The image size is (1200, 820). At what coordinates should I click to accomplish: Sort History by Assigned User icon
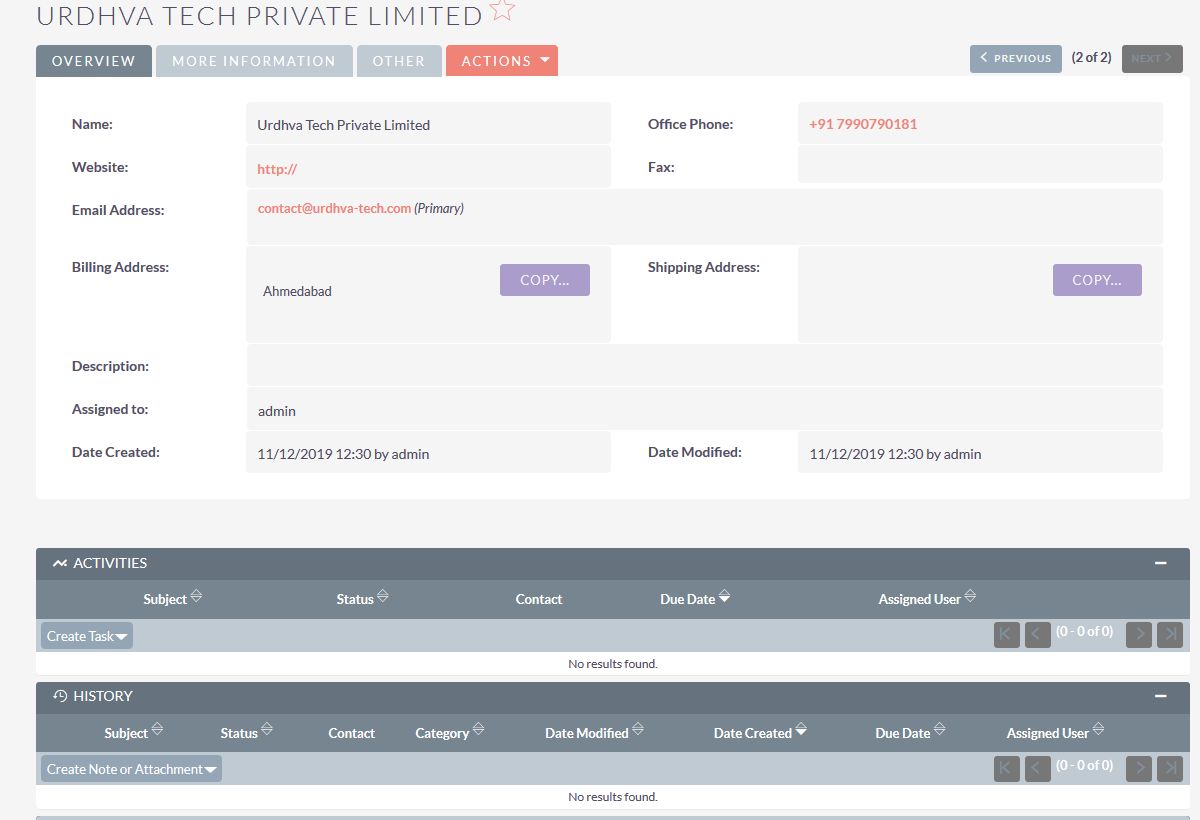1098,730
